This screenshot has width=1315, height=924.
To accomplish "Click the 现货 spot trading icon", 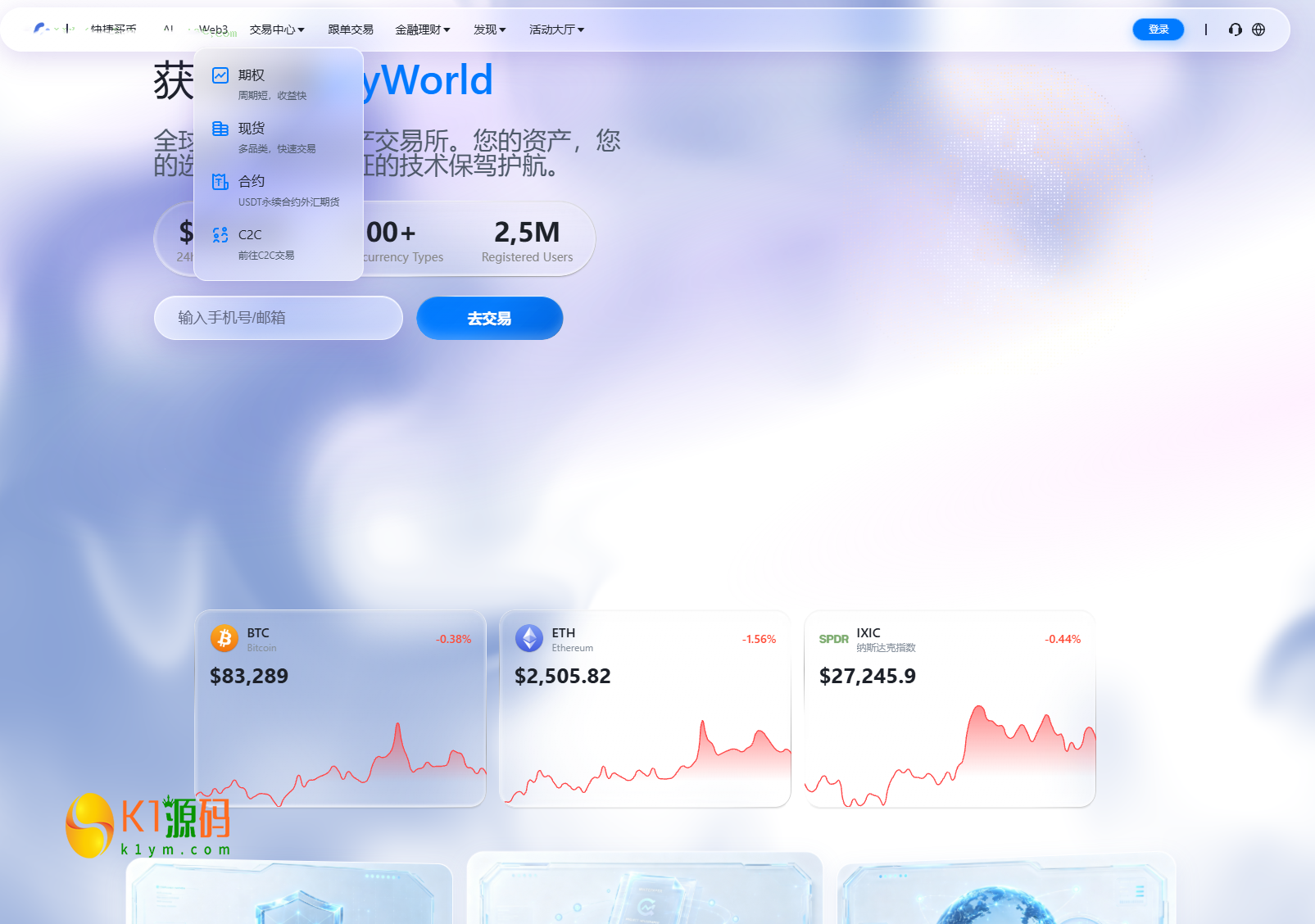I will 220,129.
